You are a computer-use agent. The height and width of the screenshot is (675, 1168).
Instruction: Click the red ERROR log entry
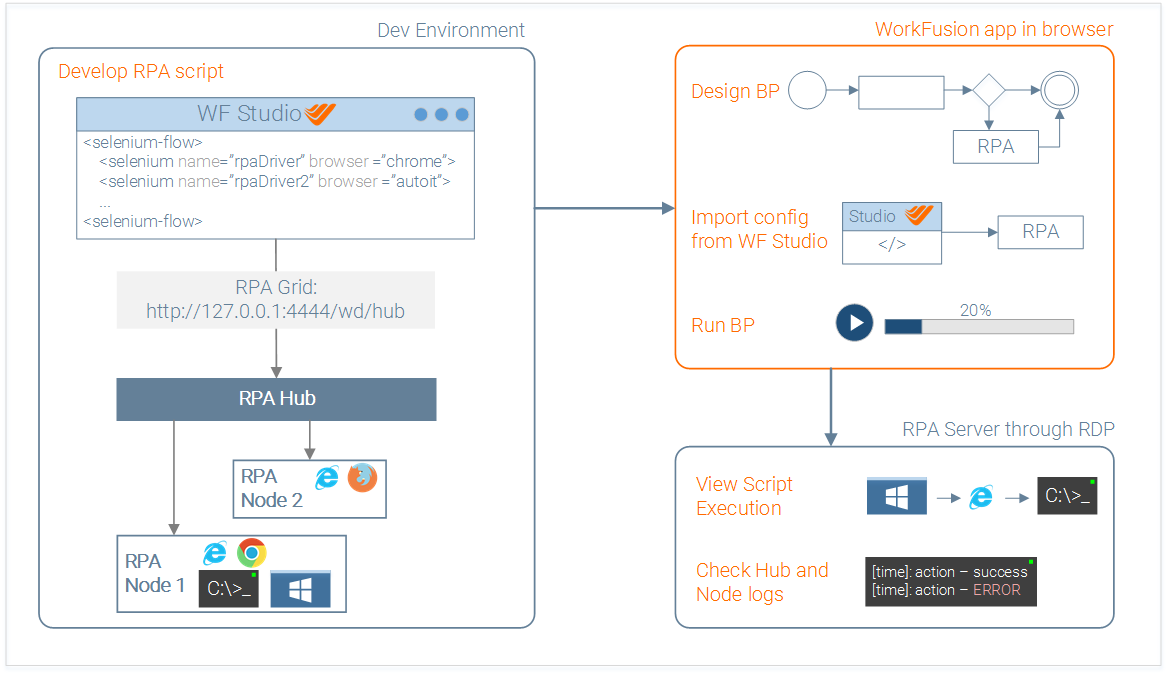coord(997,590)
